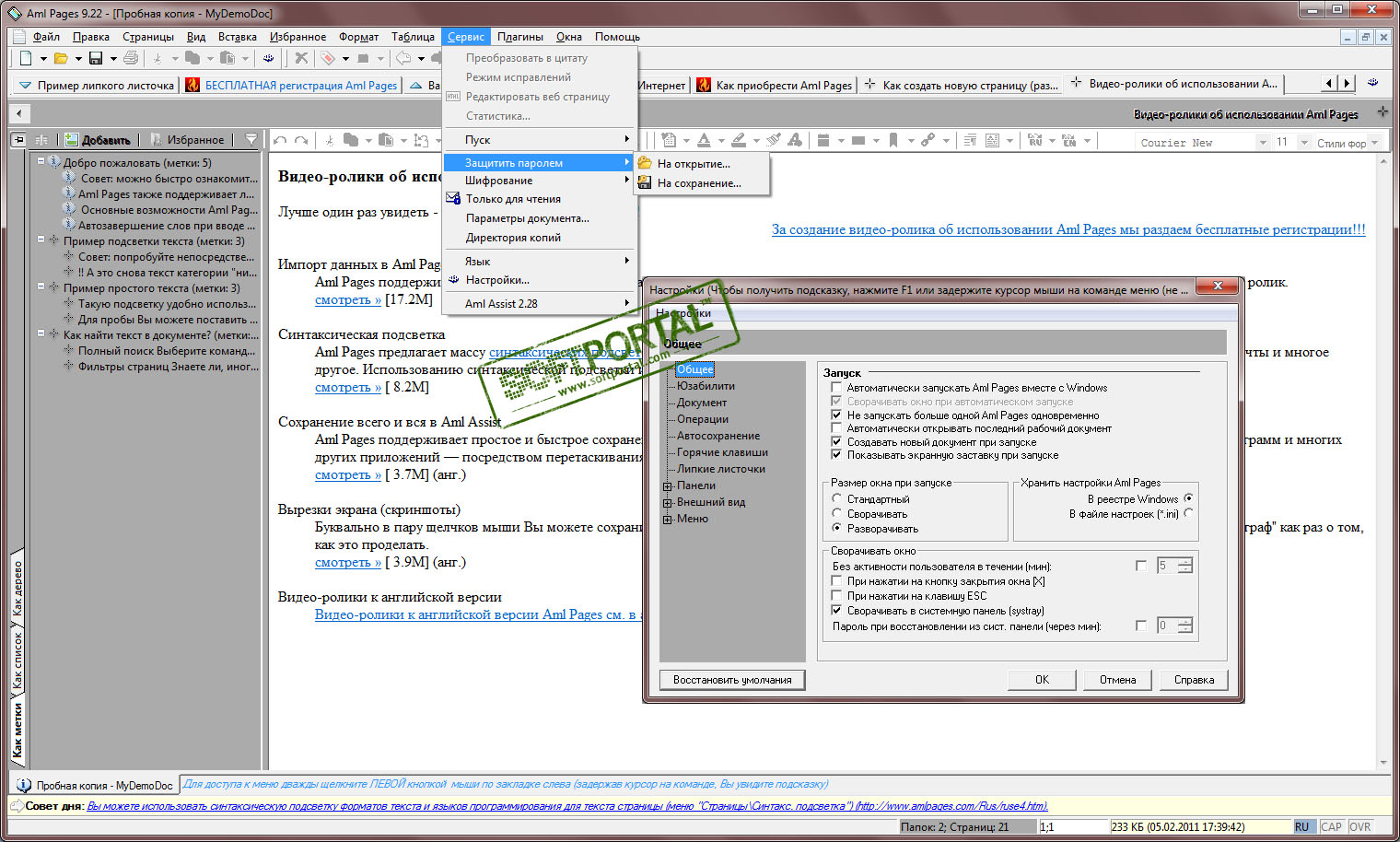Click the undo icon in the editor toolbar

tap(280, 140)
